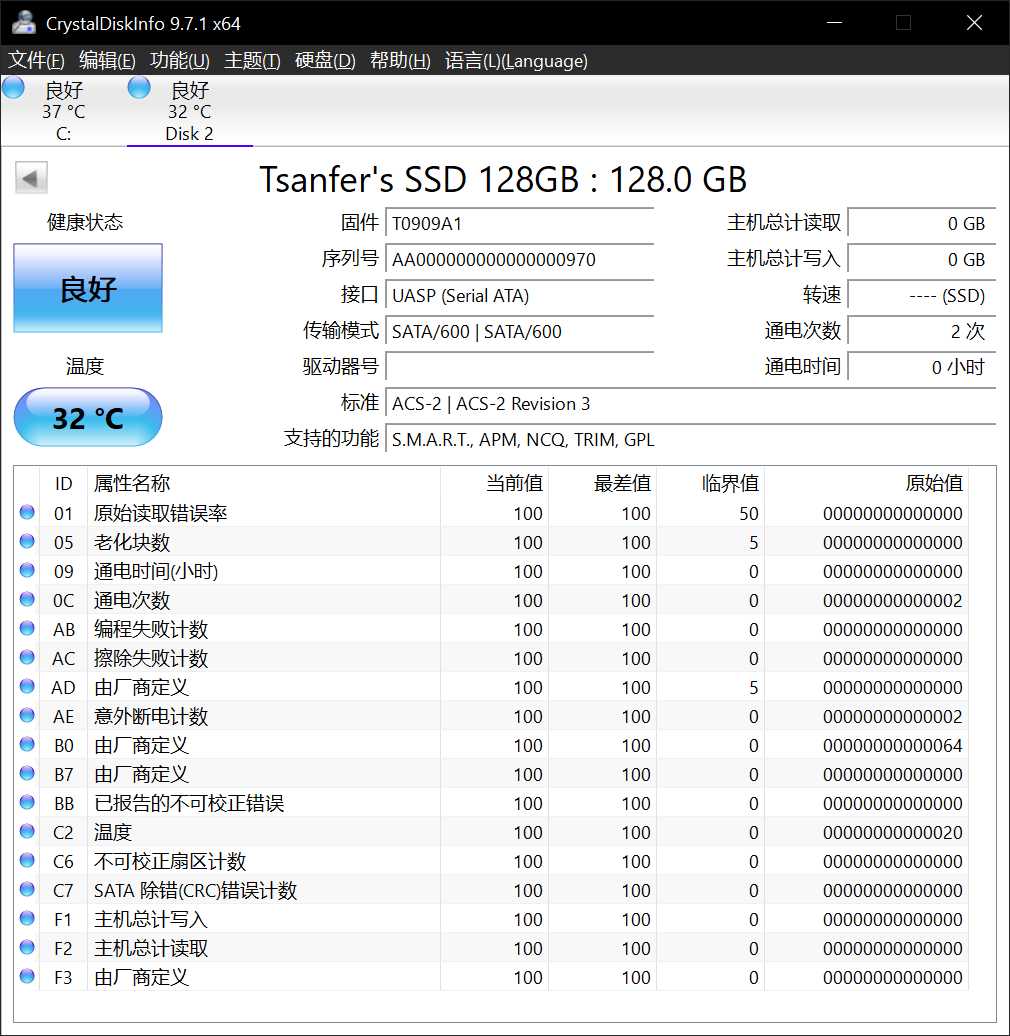Click the back arrow navigation button

[x=30, y=177]
